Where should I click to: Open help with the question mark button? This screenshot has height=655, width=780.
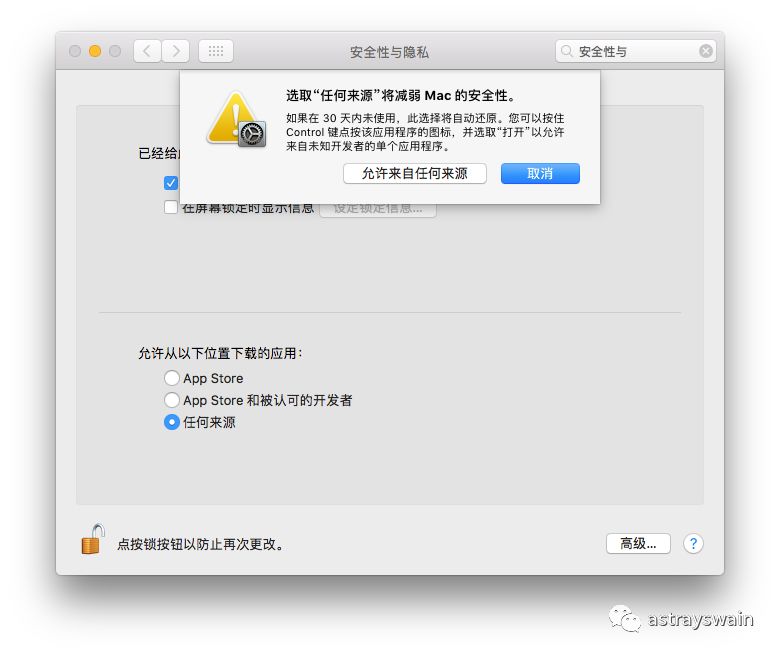tap(693, 544)
